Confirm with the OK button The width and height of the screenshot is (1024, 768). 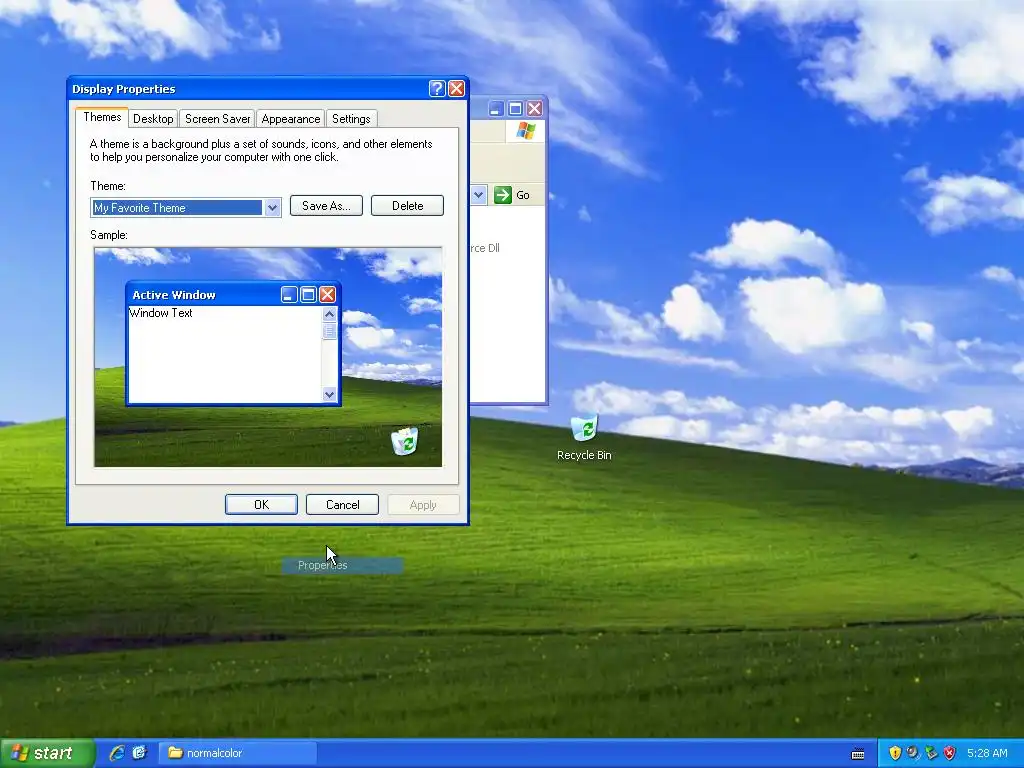tap(261, 505)
